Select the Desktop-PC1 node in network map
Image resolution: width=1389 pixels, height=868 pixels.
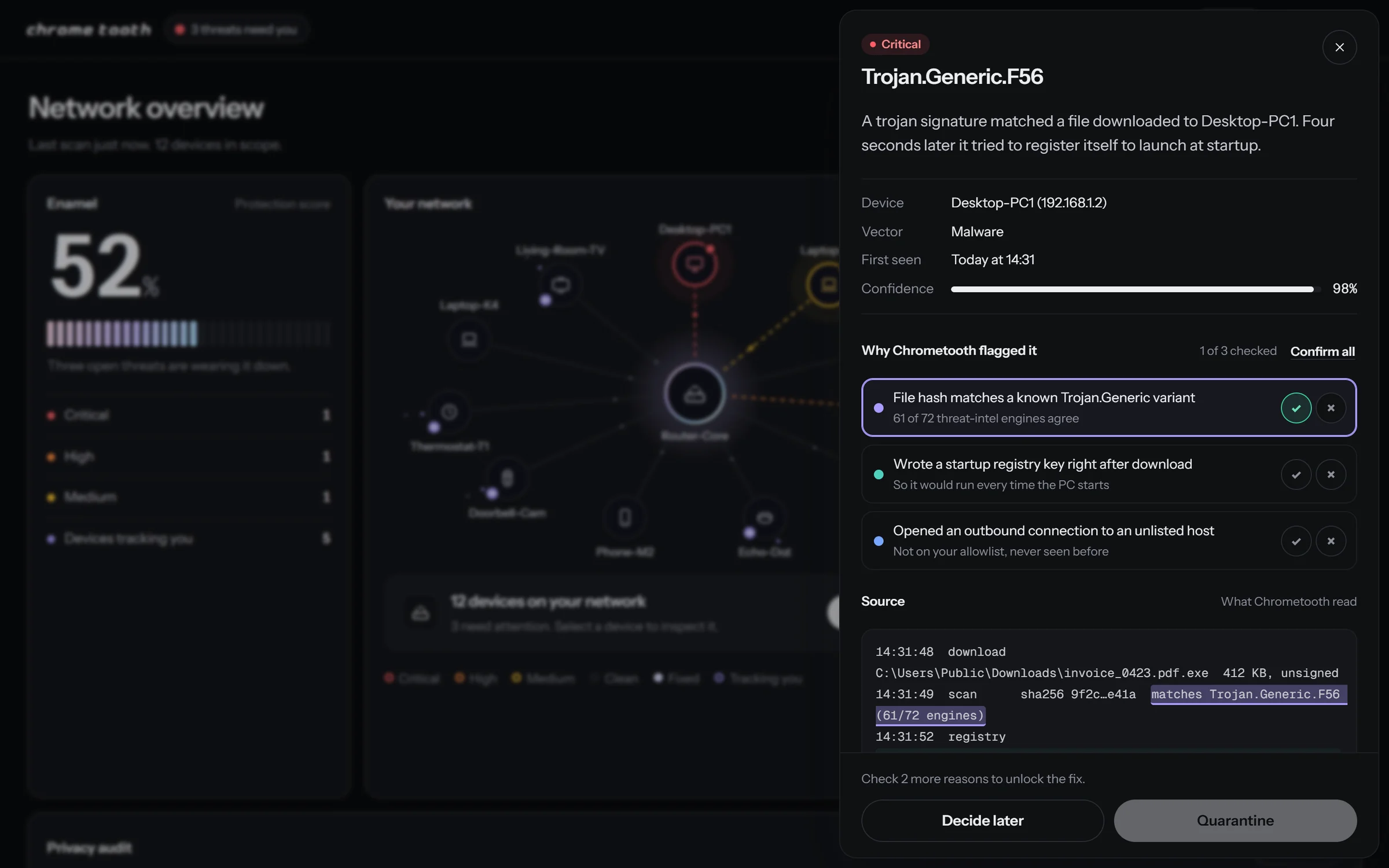point(694,264)
